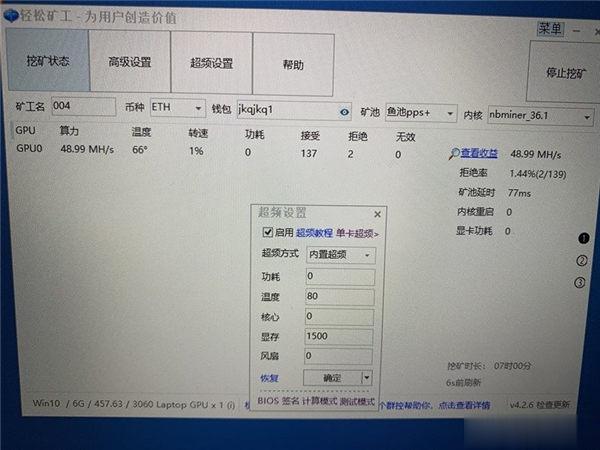Click the 确定 button

tap(332, 378)
